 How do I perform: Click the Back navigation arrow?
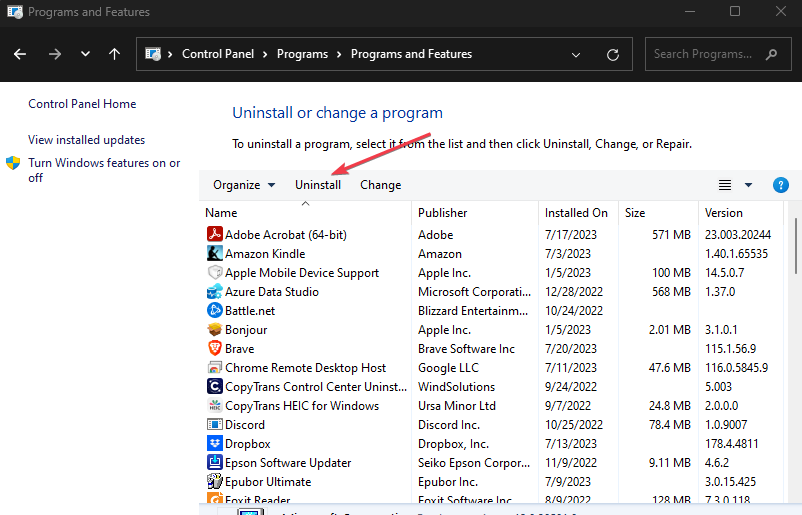[20, 54]
